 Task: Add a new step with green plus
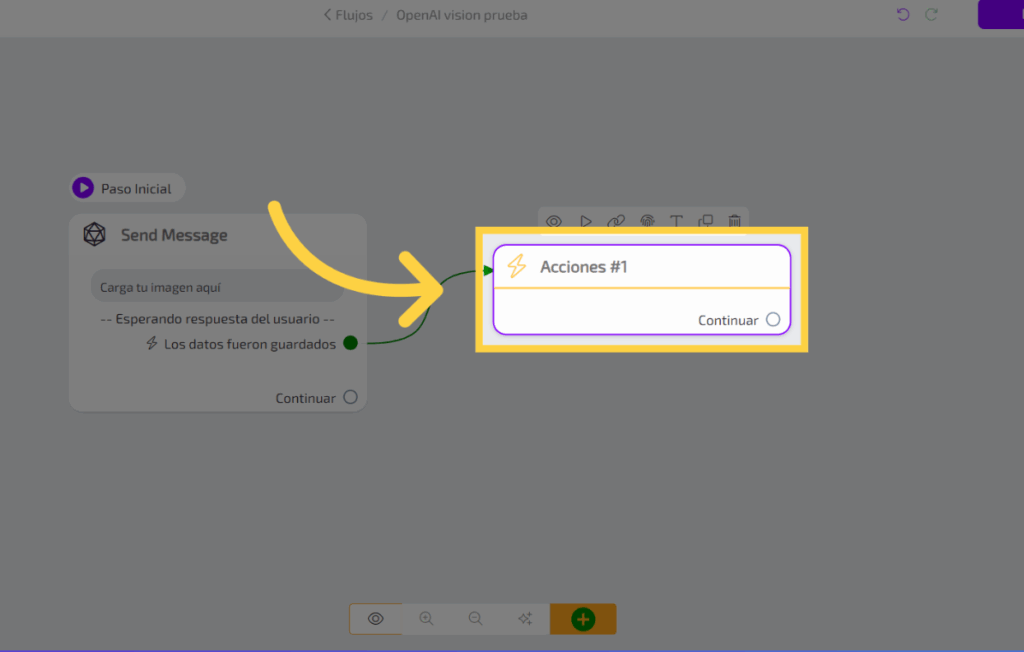(x=583, y=619)
